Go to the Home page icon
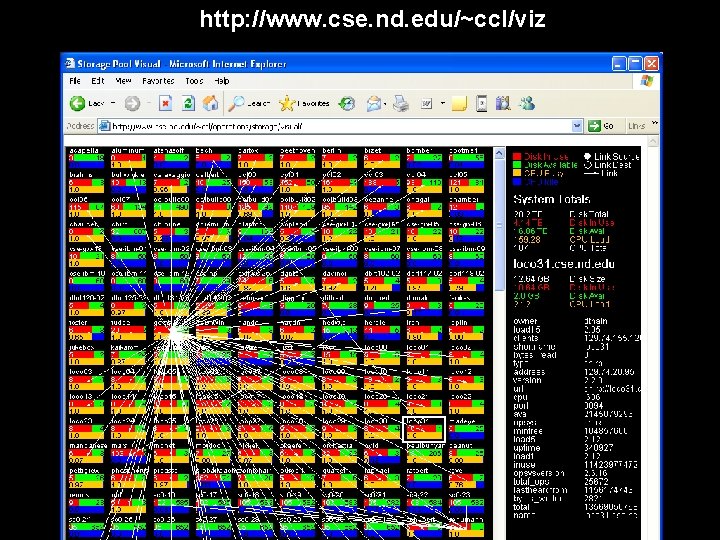Viewport: 720px width, 540px height. click(x=210, y=103)
